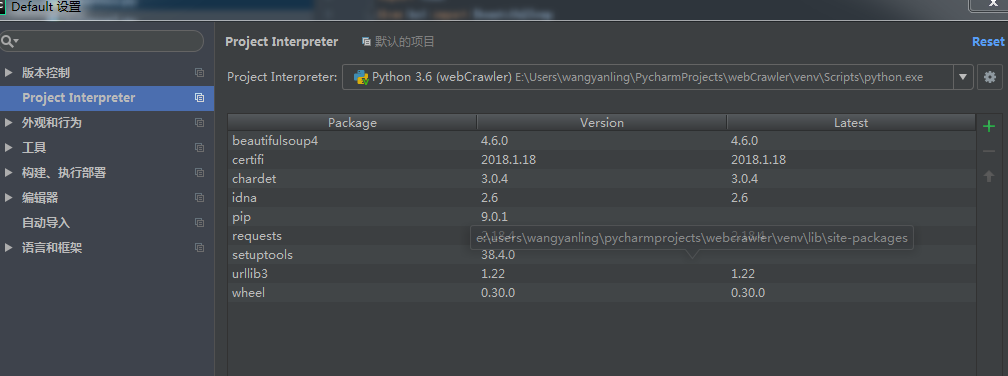Click the Latest column header
The height and width of the screenshot is (376, 1008).
coord(851,123)
